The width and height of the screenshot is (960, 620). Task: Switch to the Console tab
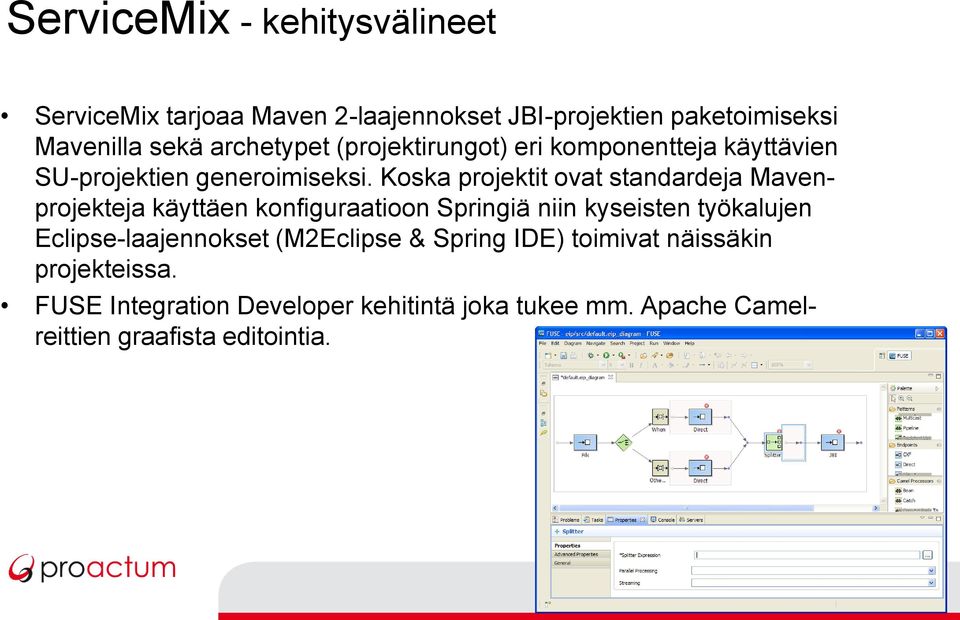662,520
